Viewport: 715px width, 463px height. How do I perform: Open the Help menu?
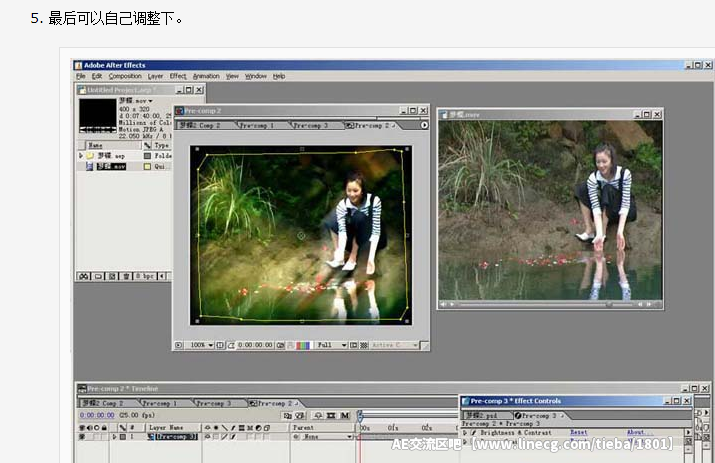point(279,76)
